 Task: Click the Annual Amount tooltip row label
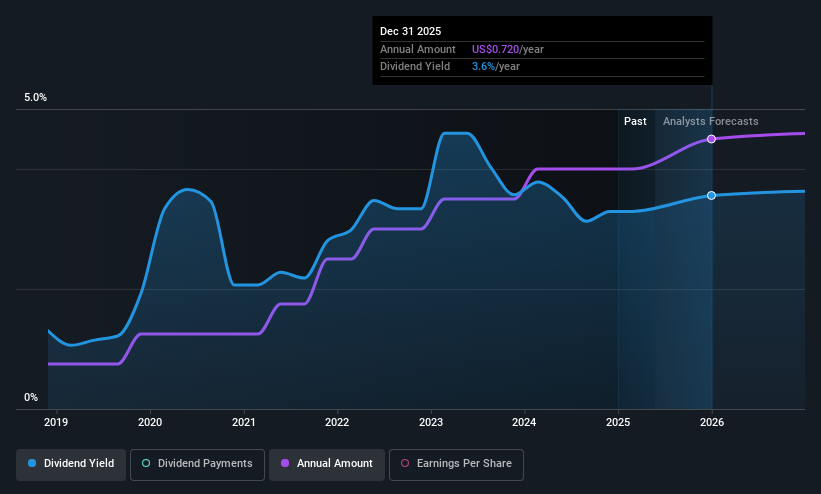click(418, 49)
